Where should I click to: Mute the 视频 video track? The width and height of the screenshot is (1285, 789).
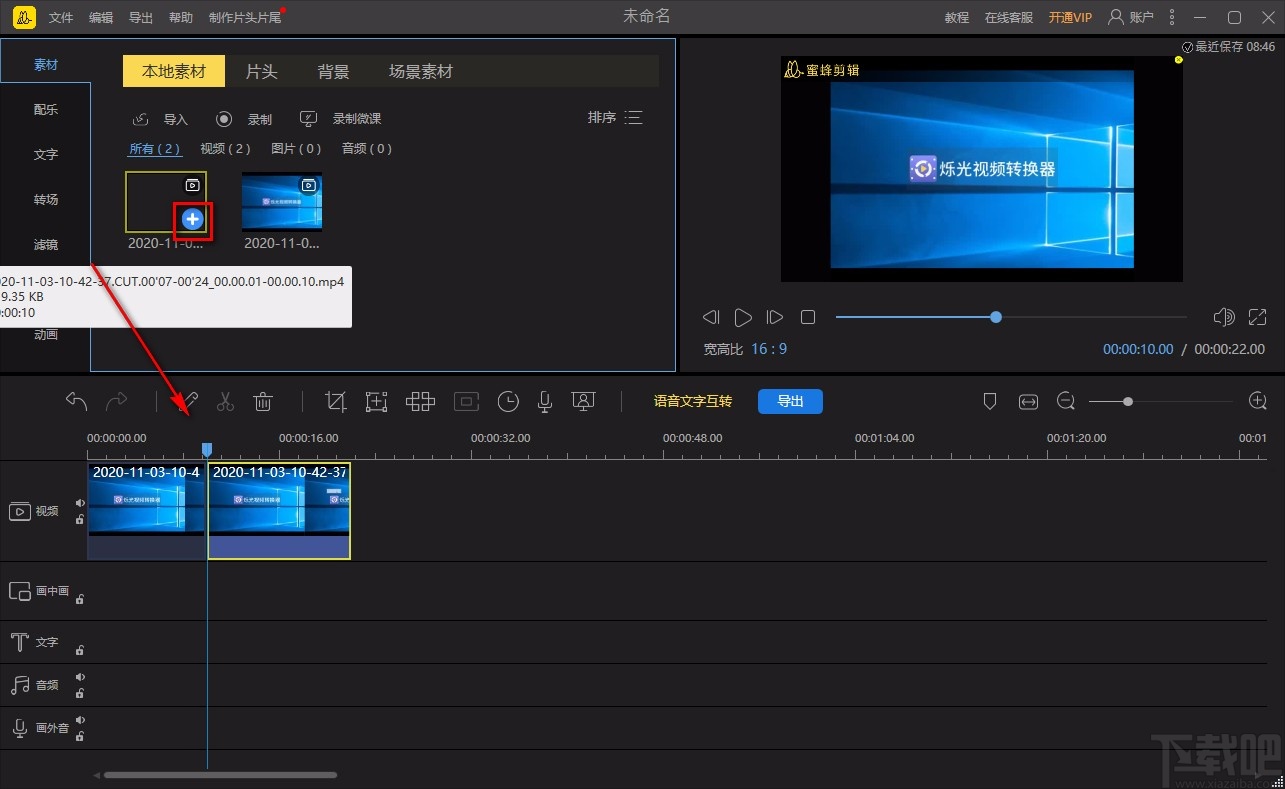(x=80, y=503)
